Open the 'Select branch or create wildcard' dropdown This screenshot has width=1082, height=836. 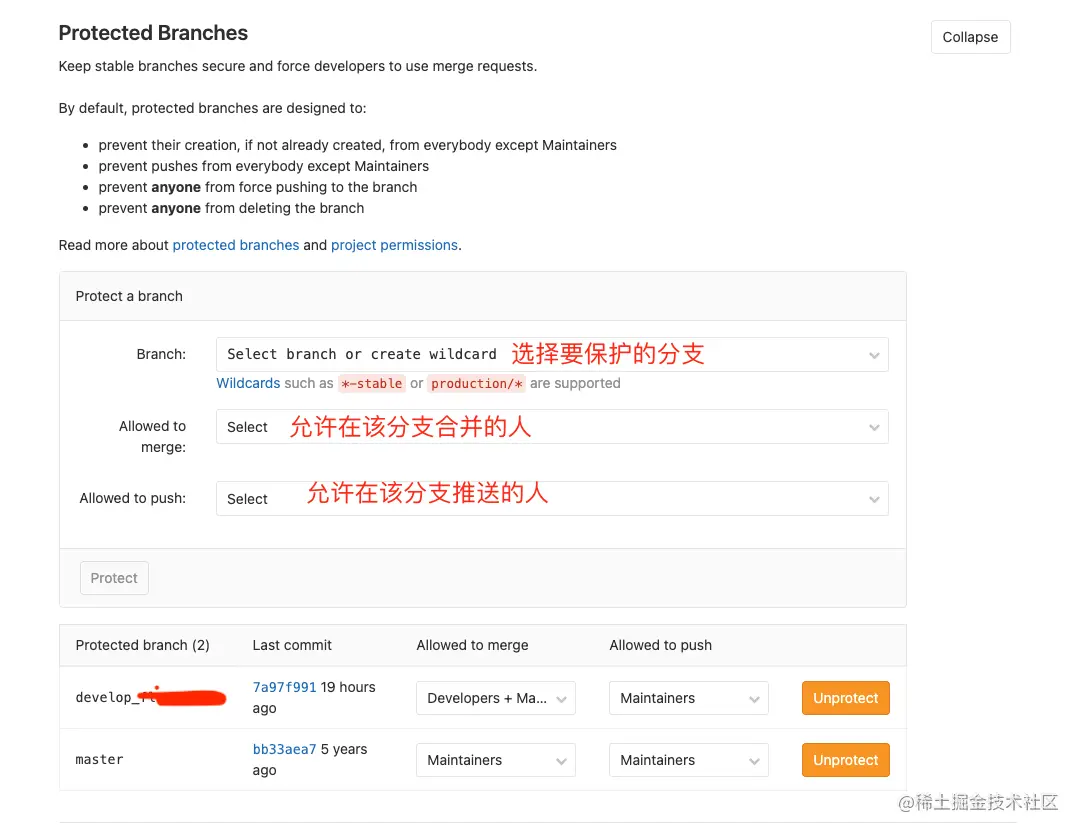click(552, 354)
